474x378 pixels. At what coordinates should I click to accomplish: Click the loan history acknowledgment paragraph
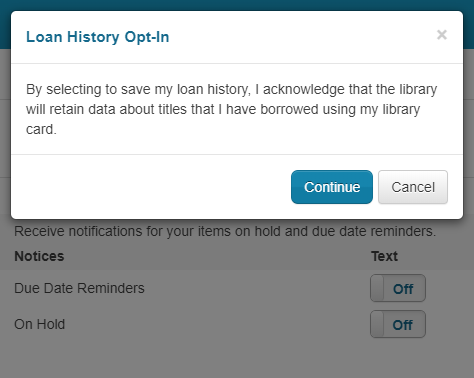(232, 109)
